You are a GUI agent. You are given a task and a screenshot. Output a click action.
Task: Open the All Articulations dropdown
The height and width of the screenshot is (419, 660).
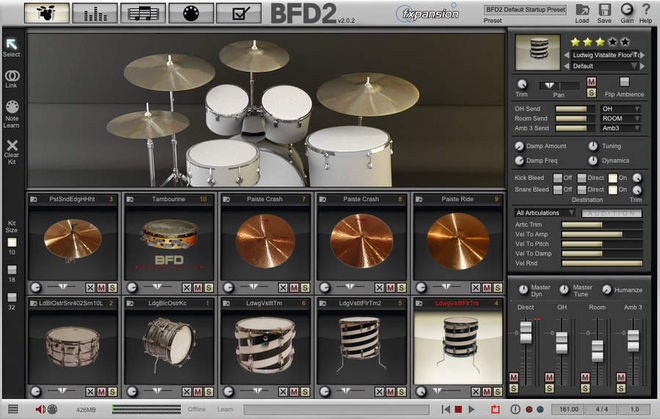coord(545,213)
